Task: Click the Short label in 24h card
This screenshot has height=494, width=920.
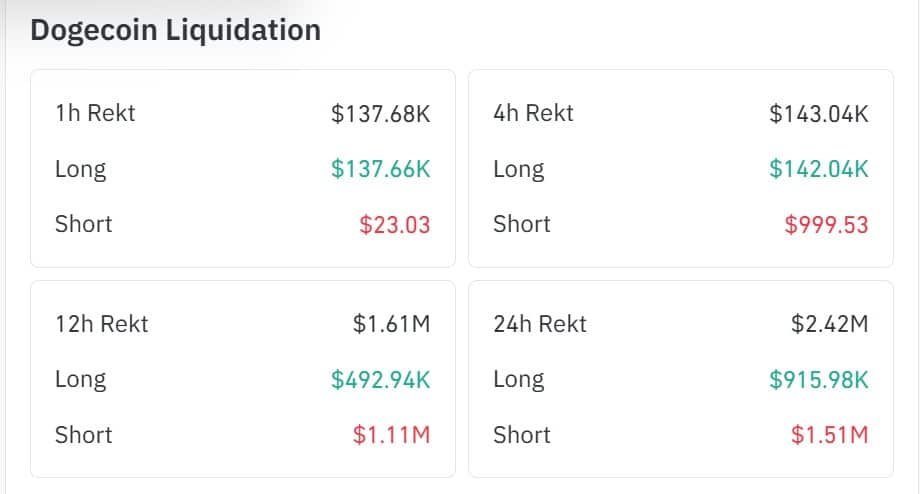Action: coord(522,435)
